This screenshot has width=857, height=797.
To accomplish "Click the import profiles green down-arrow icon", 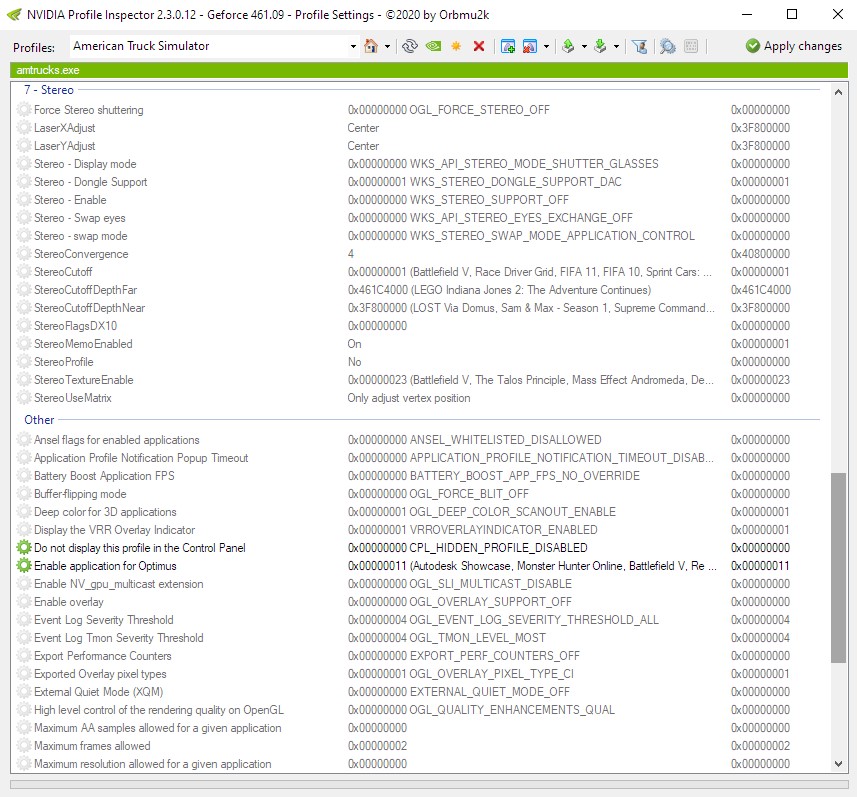I will click(x=600, y=46).
